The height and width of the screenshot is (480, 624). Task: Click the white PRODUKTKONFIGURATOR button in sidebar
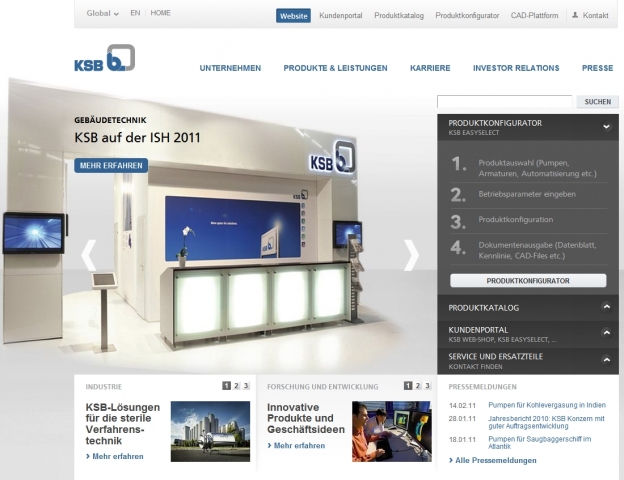(528, 281)
